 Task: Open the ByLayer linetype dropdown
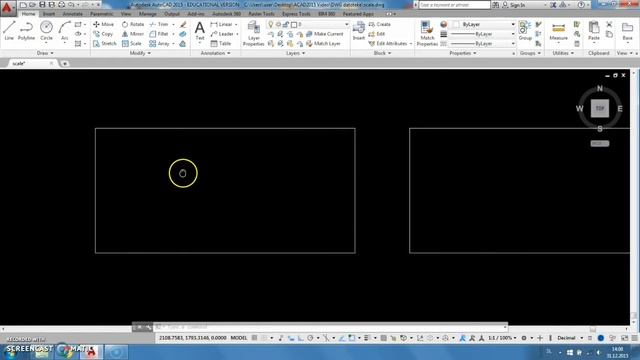click(483, 43)
